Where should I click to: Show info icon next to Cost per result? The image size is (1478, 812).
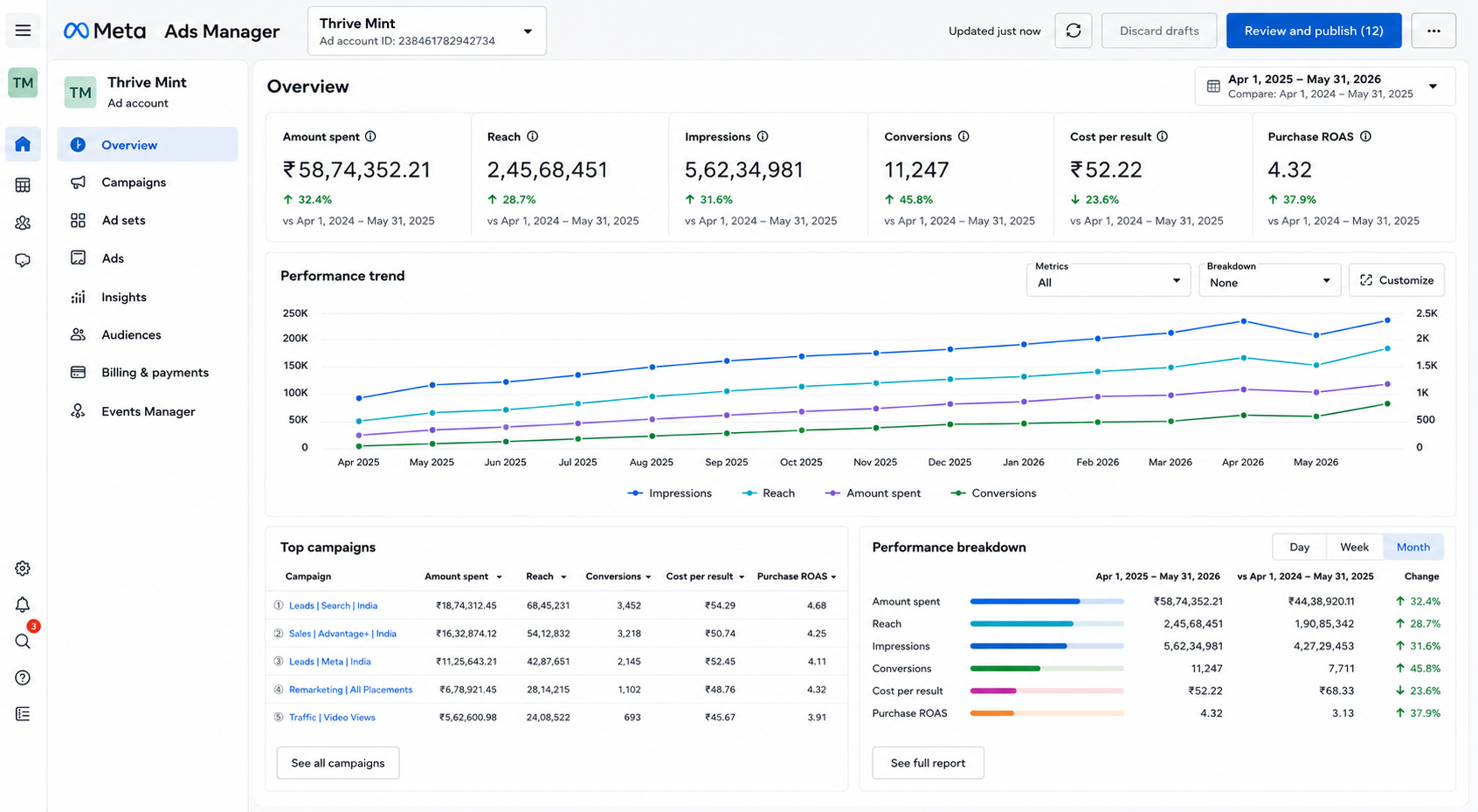(x=1163, y=136)
